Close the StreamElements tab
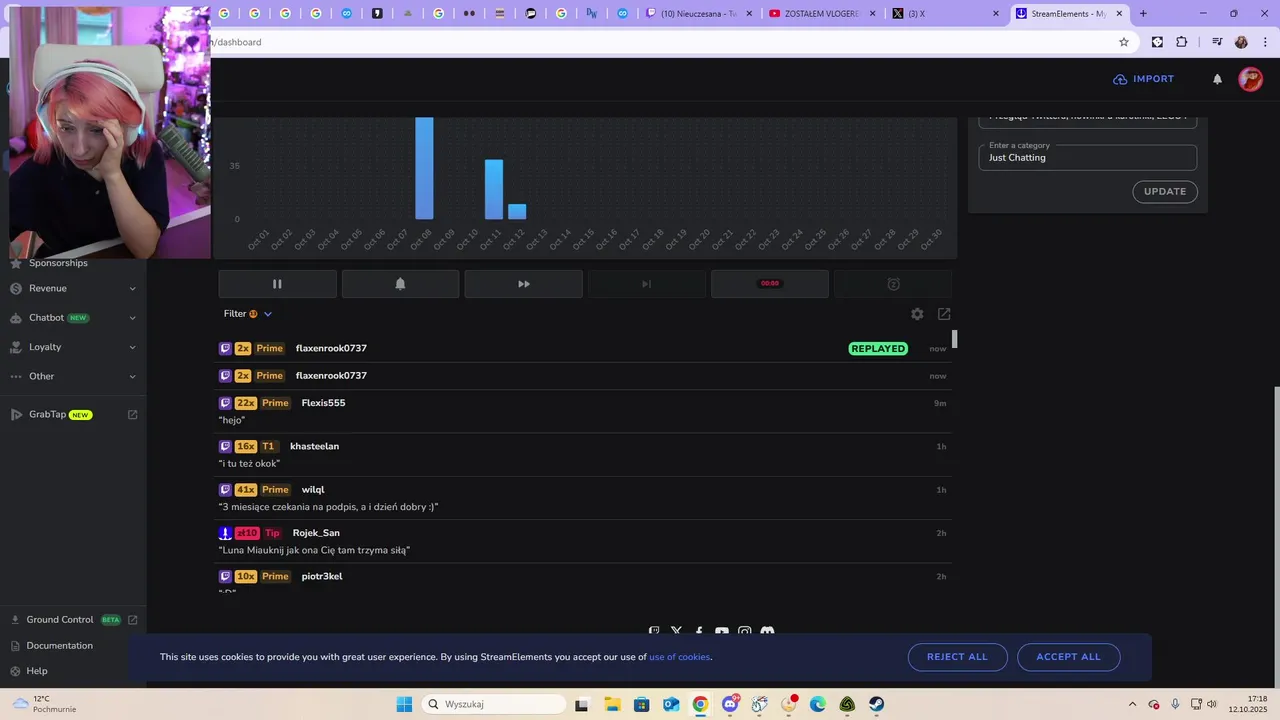This screenshot has width=1280, height=720. coord(1119,14)
